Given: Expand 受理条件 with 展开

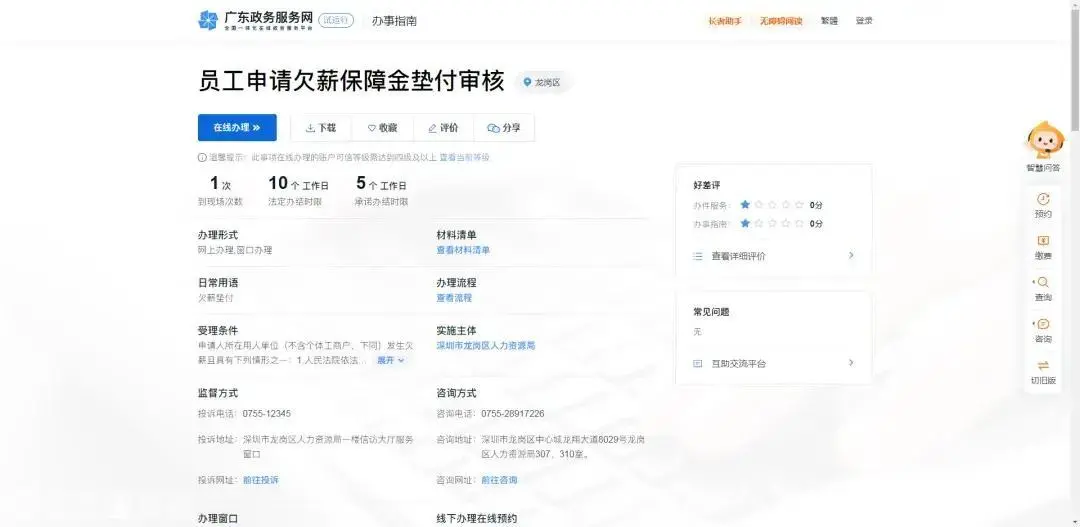Looking at the screenshot, I should click(390, 360).
